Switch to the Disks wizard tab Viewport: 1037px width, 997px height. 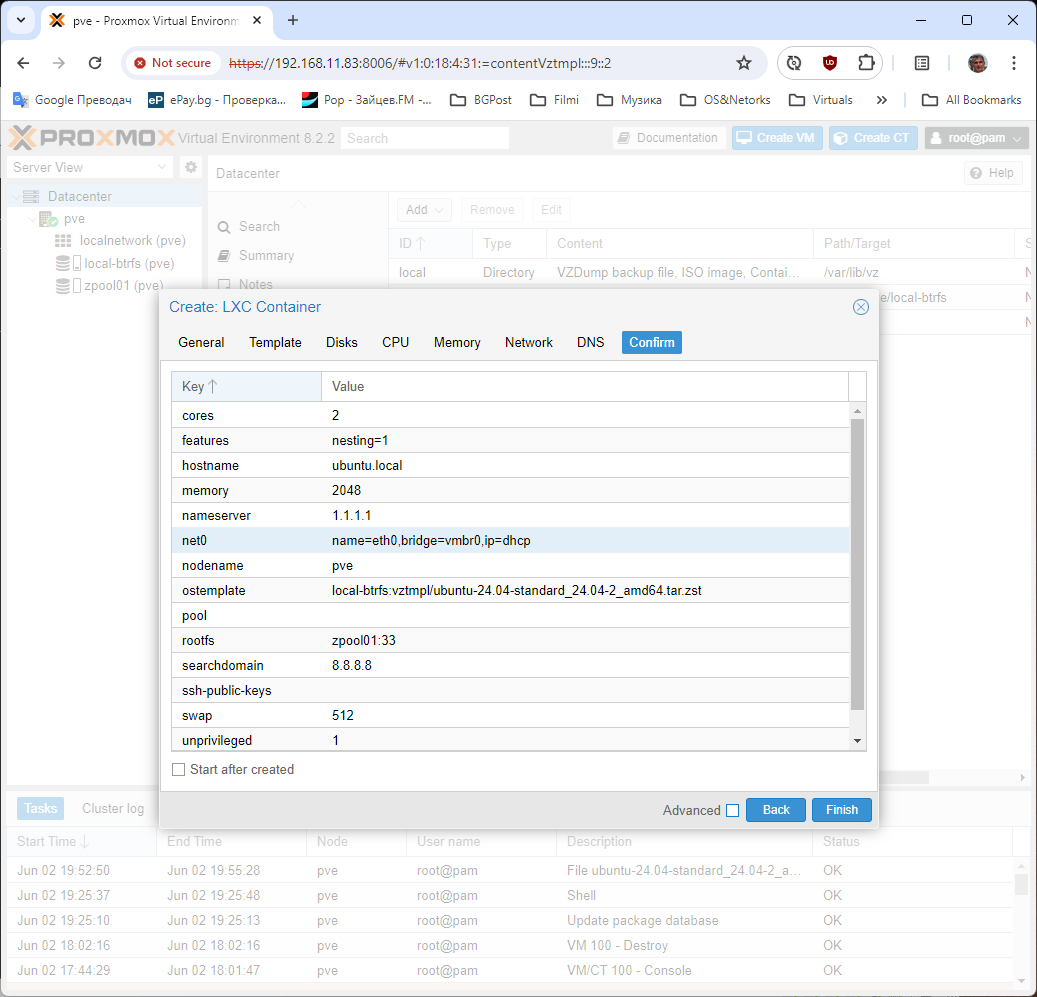(x=342, y=342)
